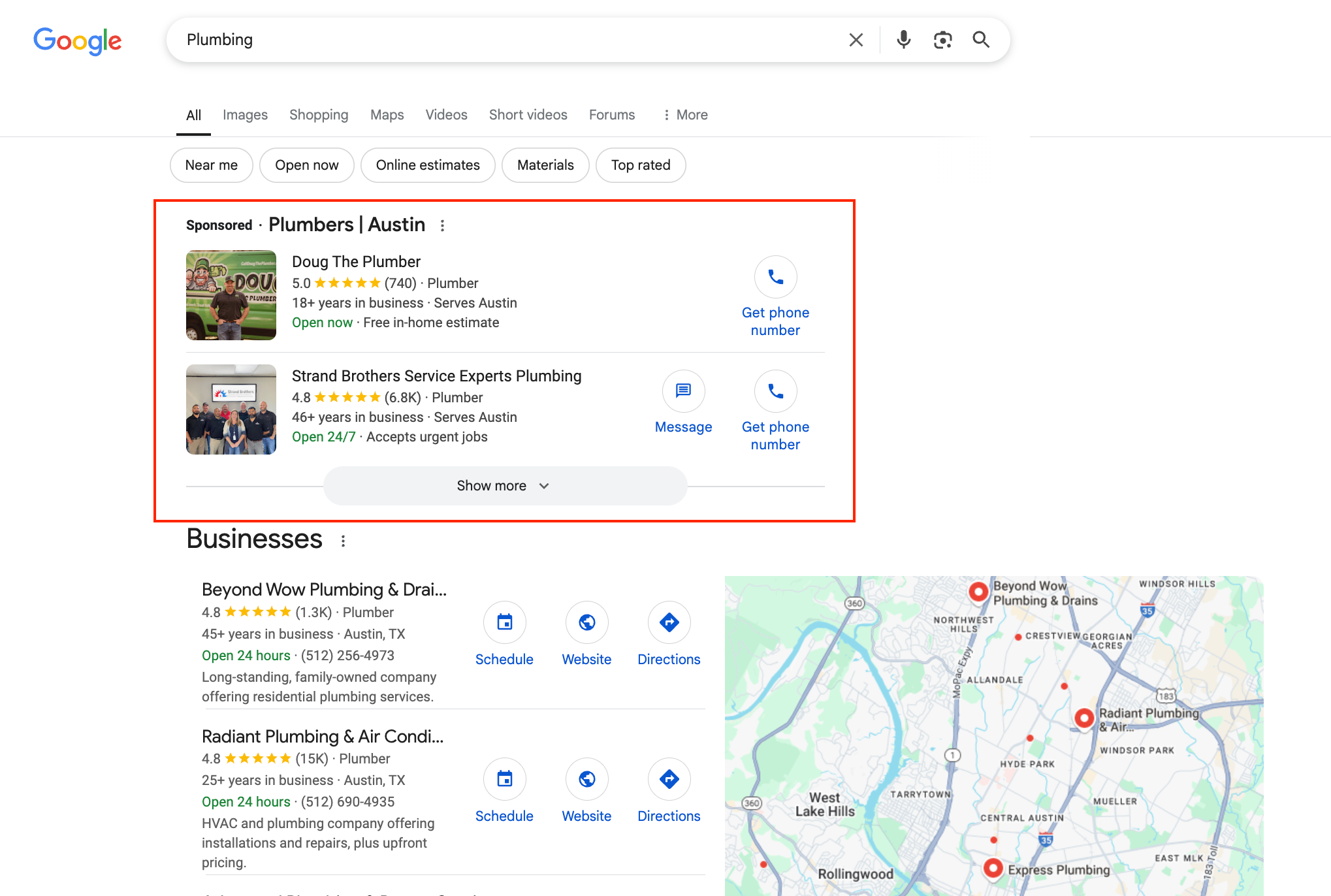This screenshot has height=896, width=1331.
Task: Click the magnifying glass search icon
Action: pos(981,40)
